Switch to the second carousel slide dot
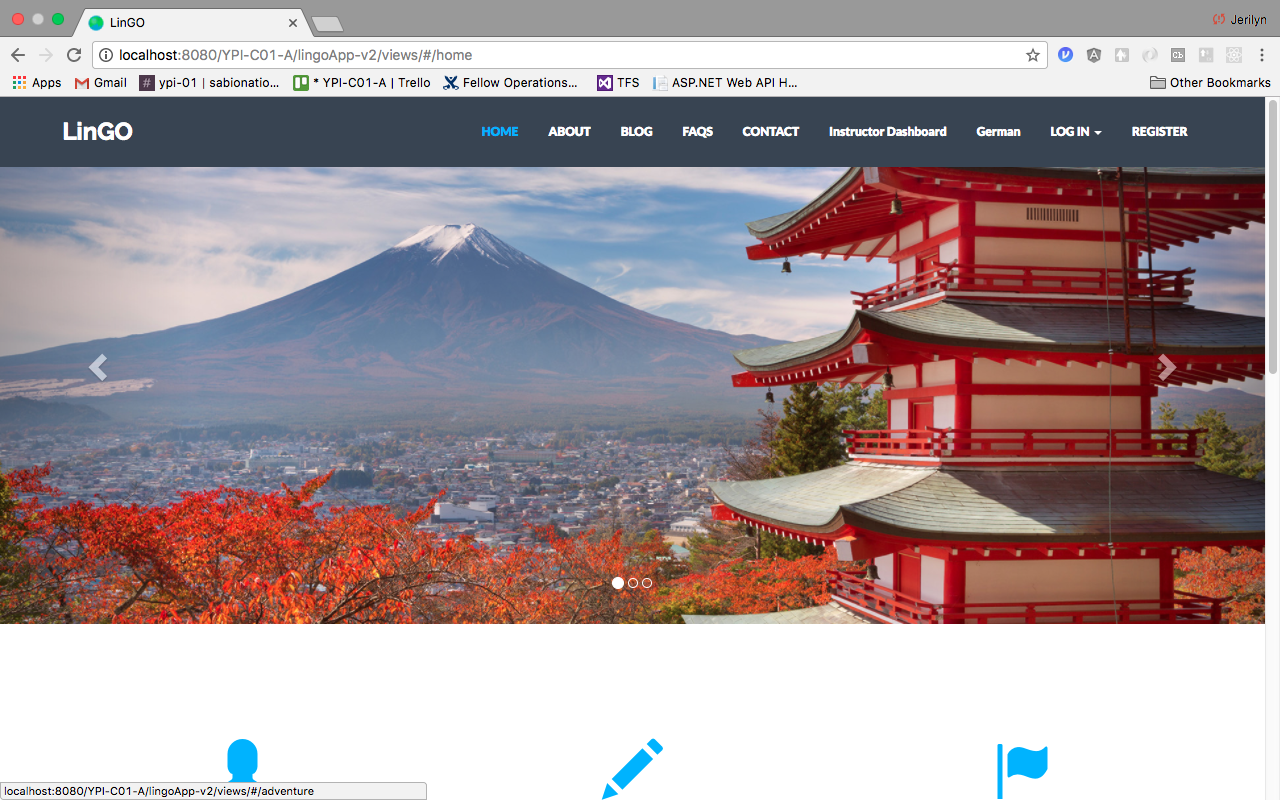The width and height of the screenshot is (1280, 800). [x=633, y=583]
